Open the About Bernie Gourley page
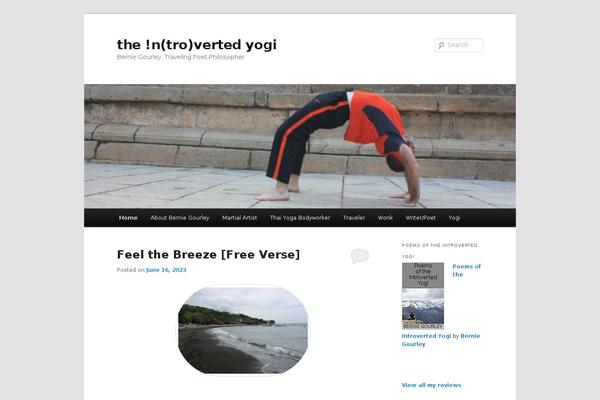The width and height of the screenshot is (600, 400). [180, 218]
